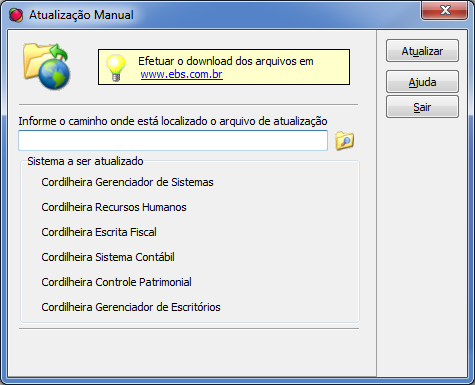The height and width of the screenshot is (385, 475).
Task: Click the Atualizar button
Action: coord(422,51)
